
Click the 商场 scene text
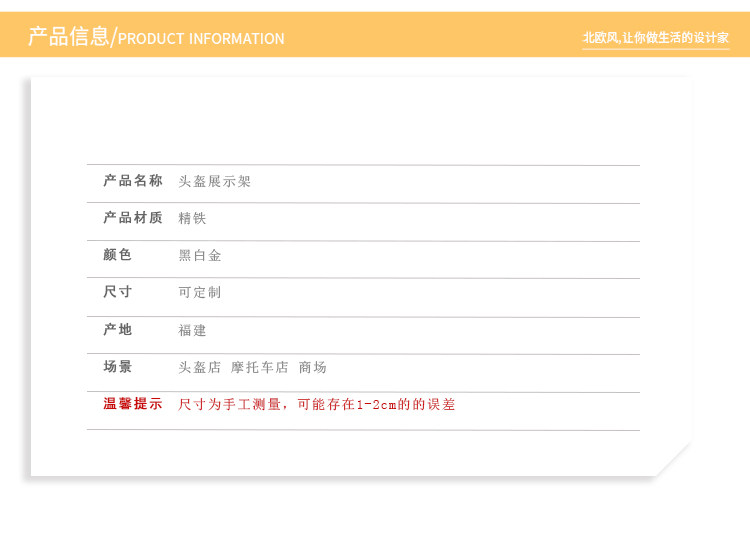313,367
